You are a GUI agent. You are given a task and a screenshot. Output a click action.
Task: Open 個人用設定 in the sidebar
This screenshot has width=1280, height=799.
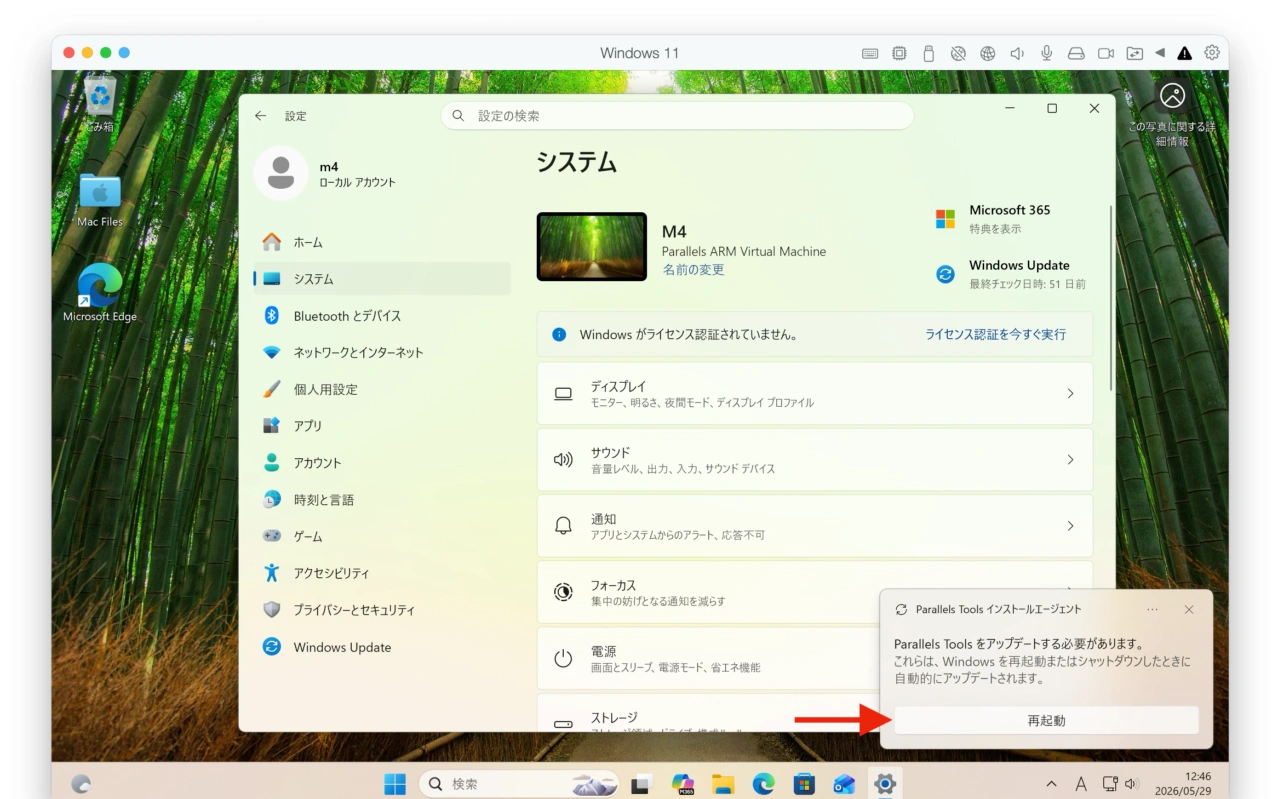tap(382, 389)
